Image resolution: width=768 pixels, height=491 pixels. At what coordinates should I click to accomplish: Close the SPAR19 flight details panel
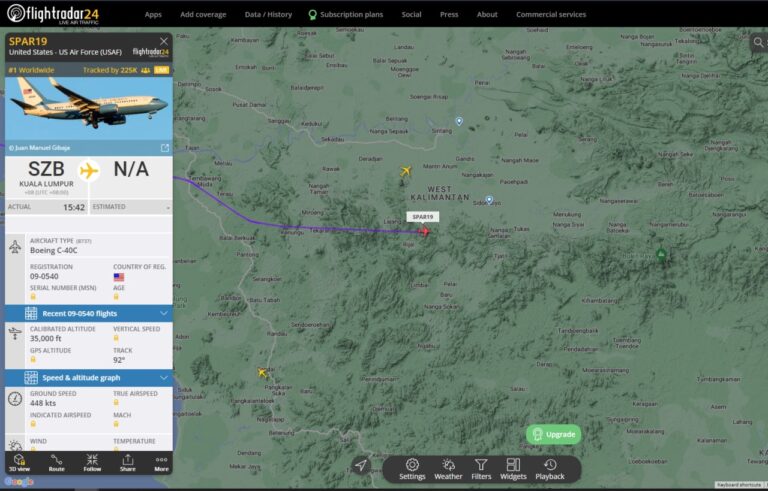(164, 41)
